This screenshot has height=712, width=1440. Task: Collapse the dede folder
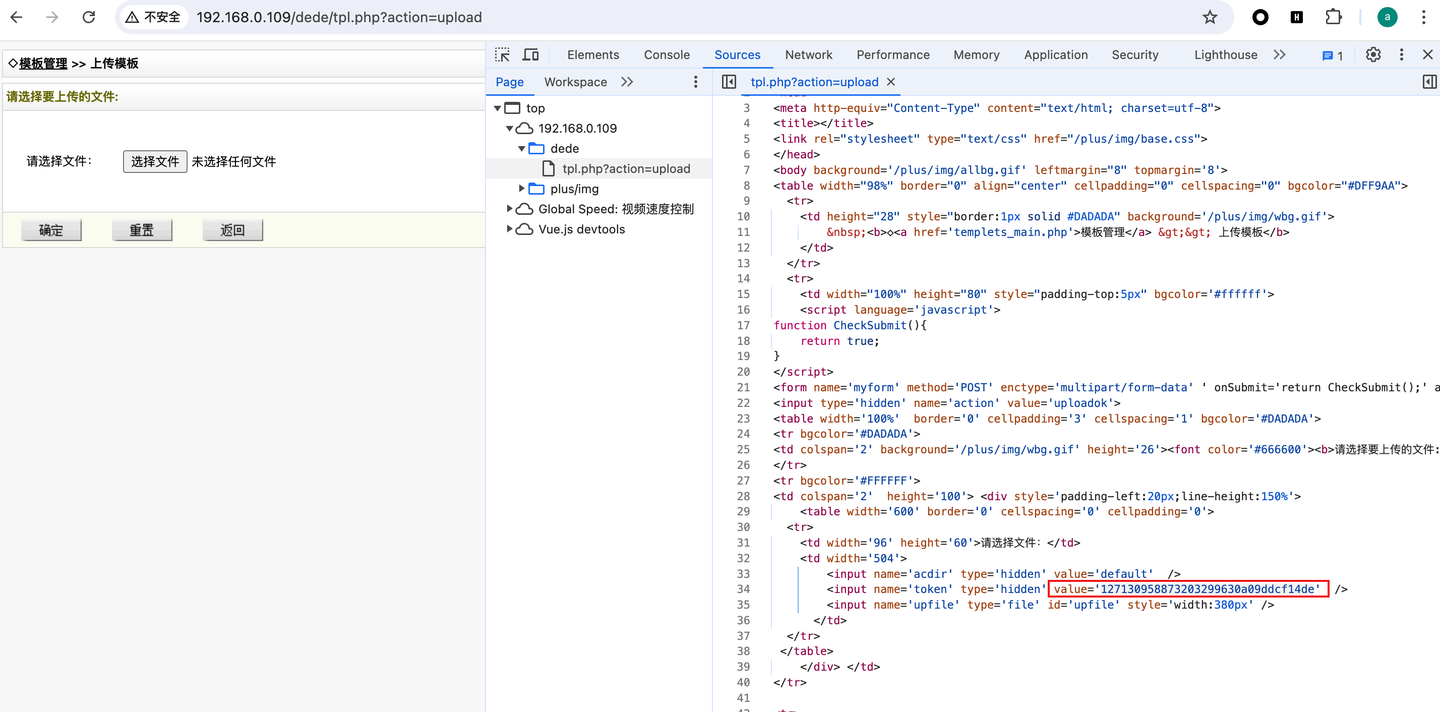pos(522,148)
